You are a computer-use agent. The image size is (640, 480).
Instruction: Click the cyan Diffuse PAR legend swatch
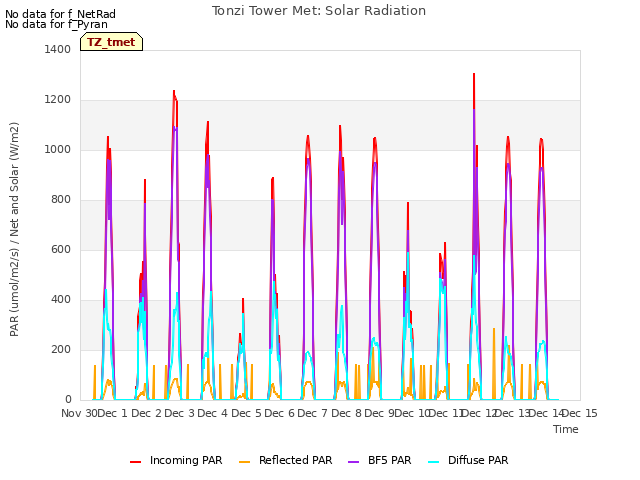(434, 461)
